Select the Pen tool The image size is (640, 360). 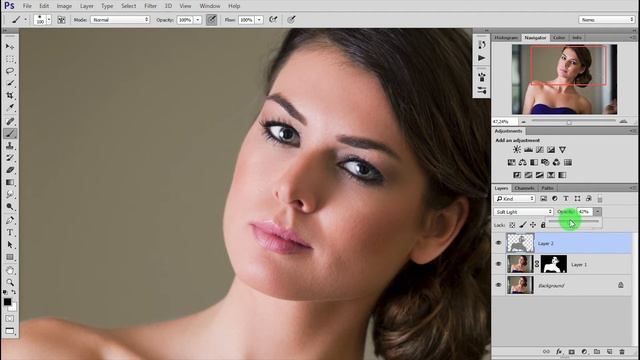coord(10,220)
